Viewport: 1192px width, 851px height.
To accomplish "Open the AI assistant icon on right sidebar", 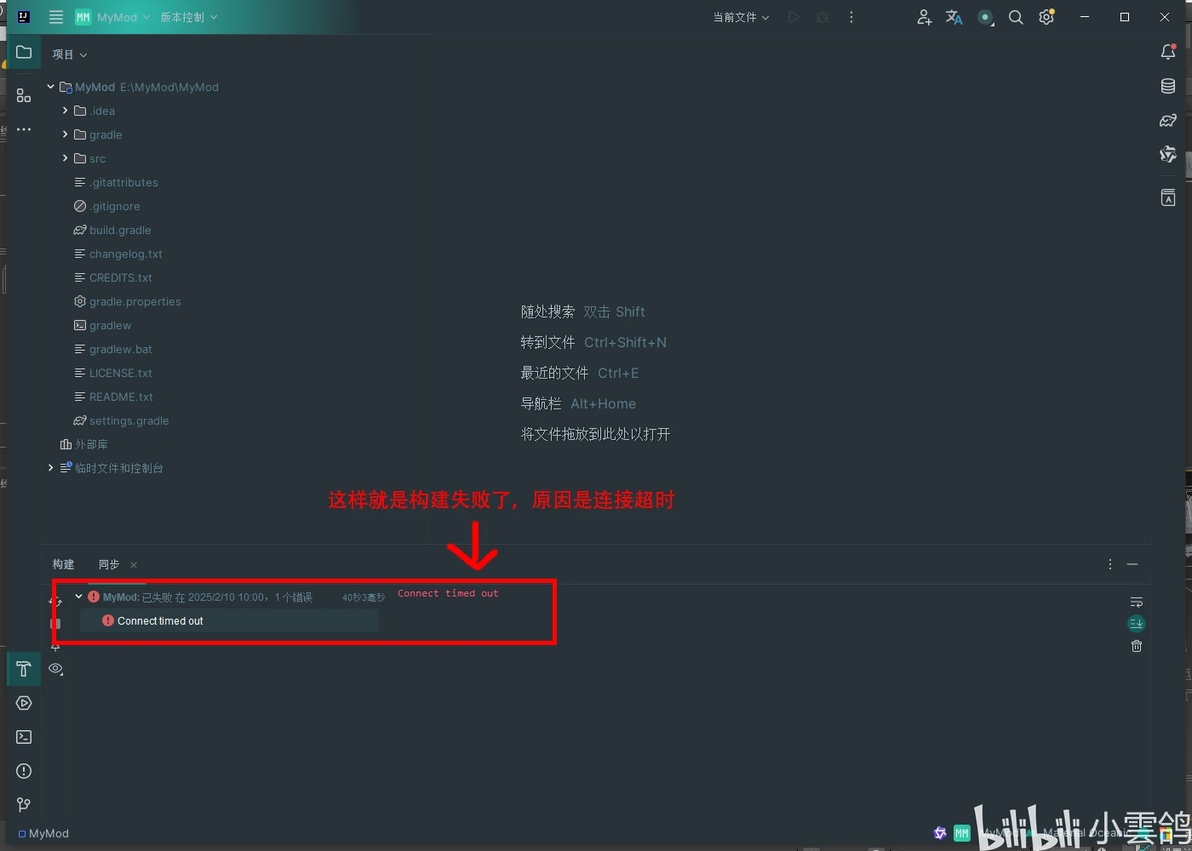I will click(1168, 154).
